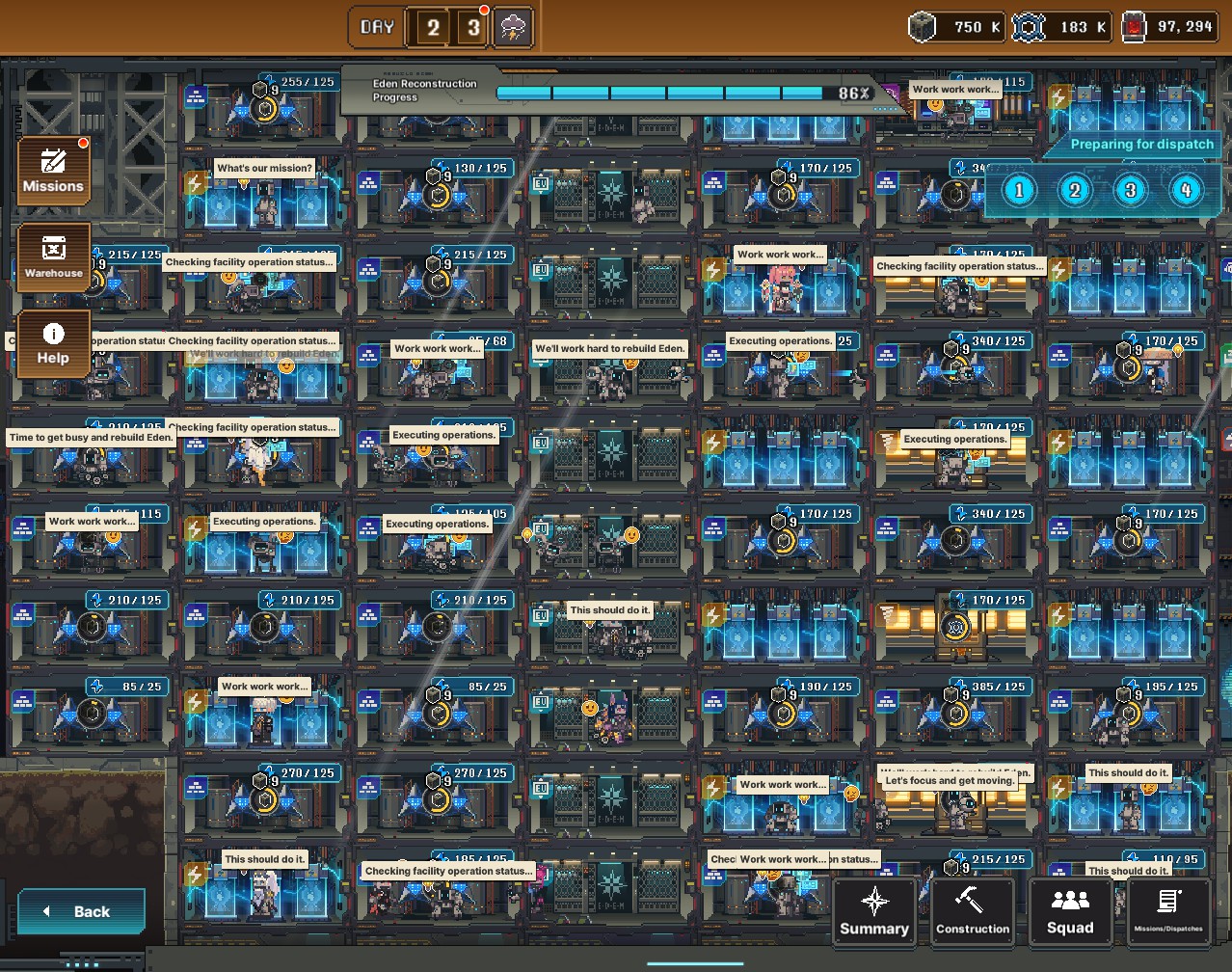Click the stormy weather icon
Viewport: 1232px width, 972px height.
click(513, 27)
